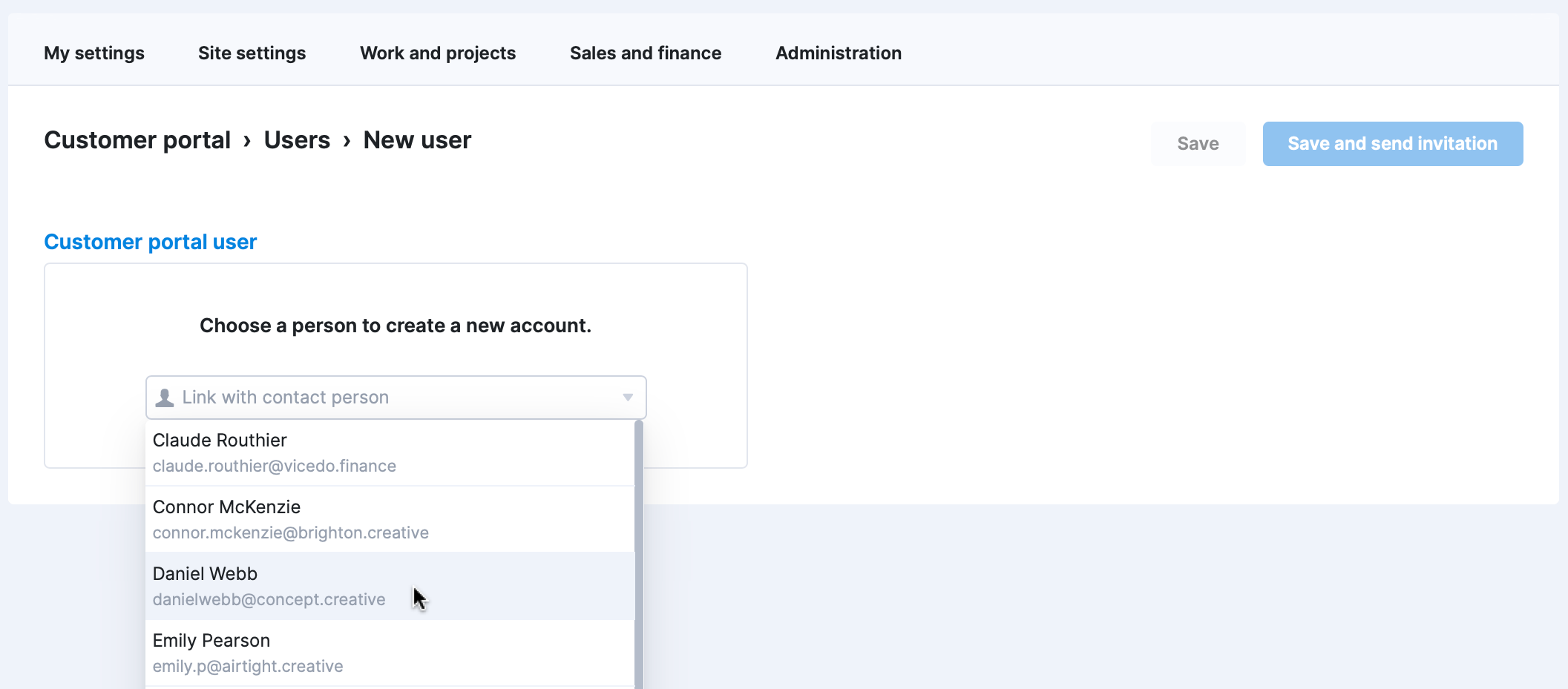Switch to Work and projects tab
The width and height of the screenshot is (1568, 689).
pyautogui.click(x=438, y=53)
